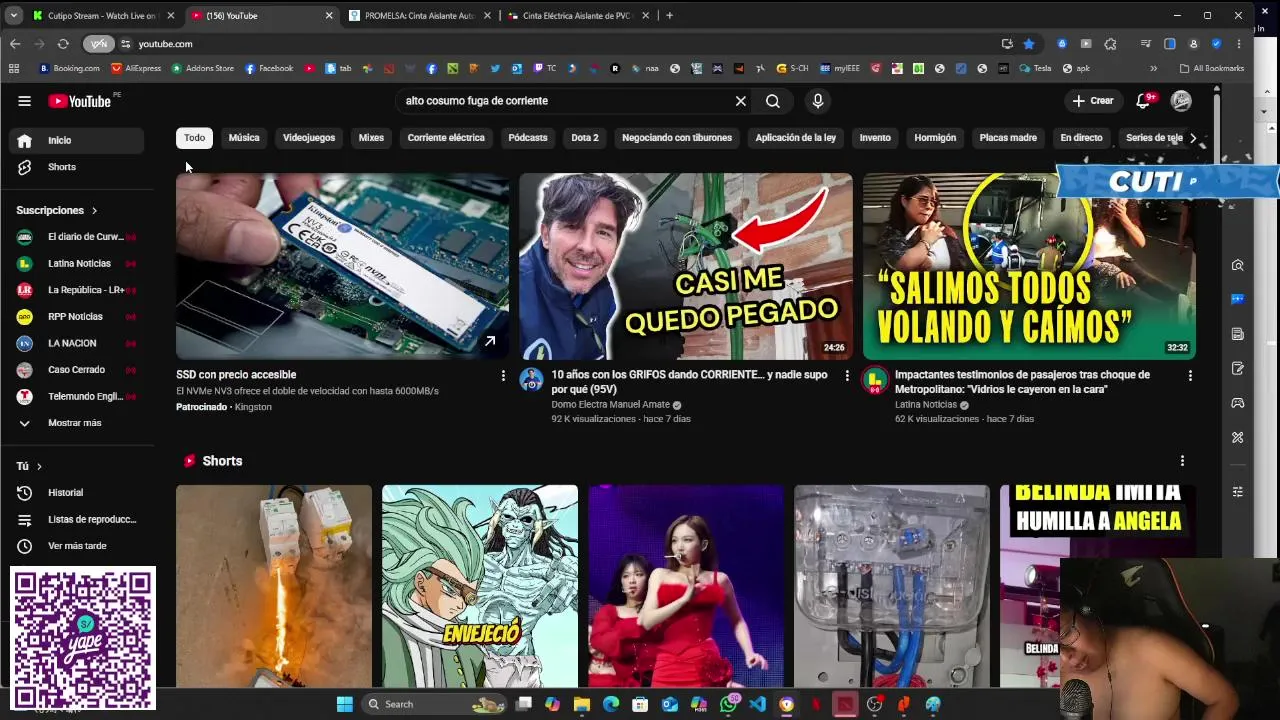1280x720 pixels.
Task: Open the browser extensions puzzle icon
Action: click(1110, 44)
